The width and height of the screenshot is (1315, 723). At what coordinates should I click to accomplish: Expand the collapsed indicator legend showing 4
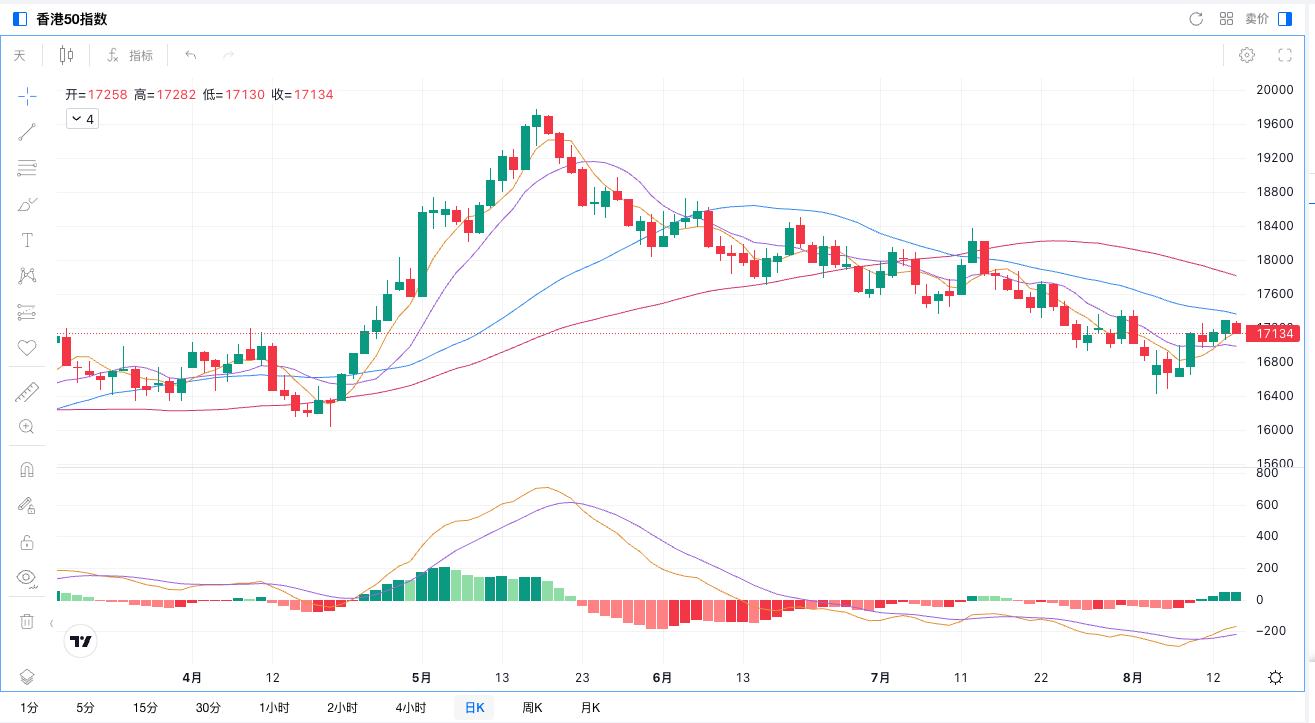(82, 119)
